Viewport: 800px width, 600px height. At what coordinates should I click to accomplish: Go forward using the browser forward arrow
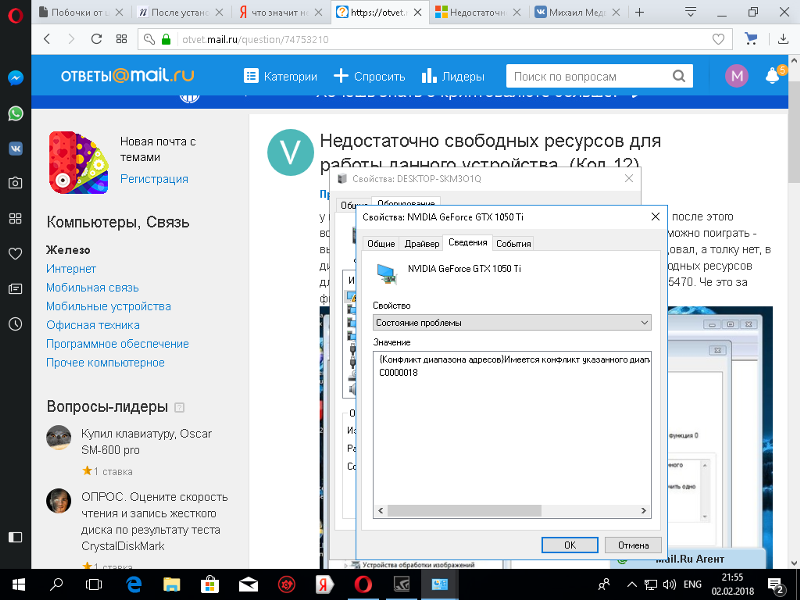(x=71, y=39)
